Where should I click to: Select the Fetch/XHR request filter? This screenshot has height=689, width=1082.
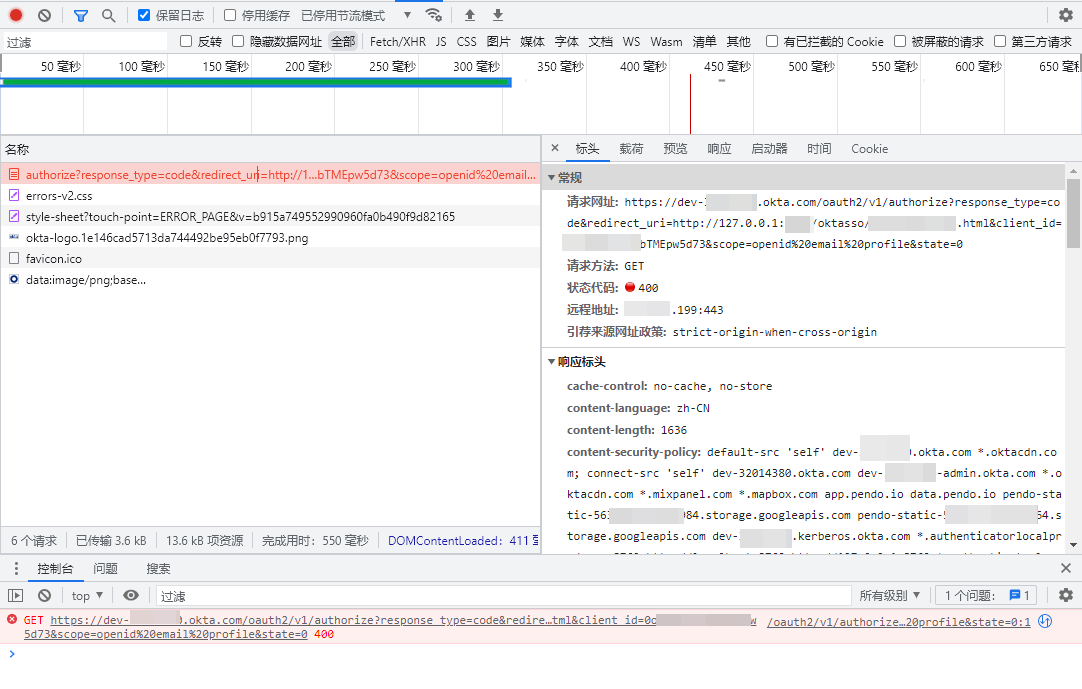point(396,41)
